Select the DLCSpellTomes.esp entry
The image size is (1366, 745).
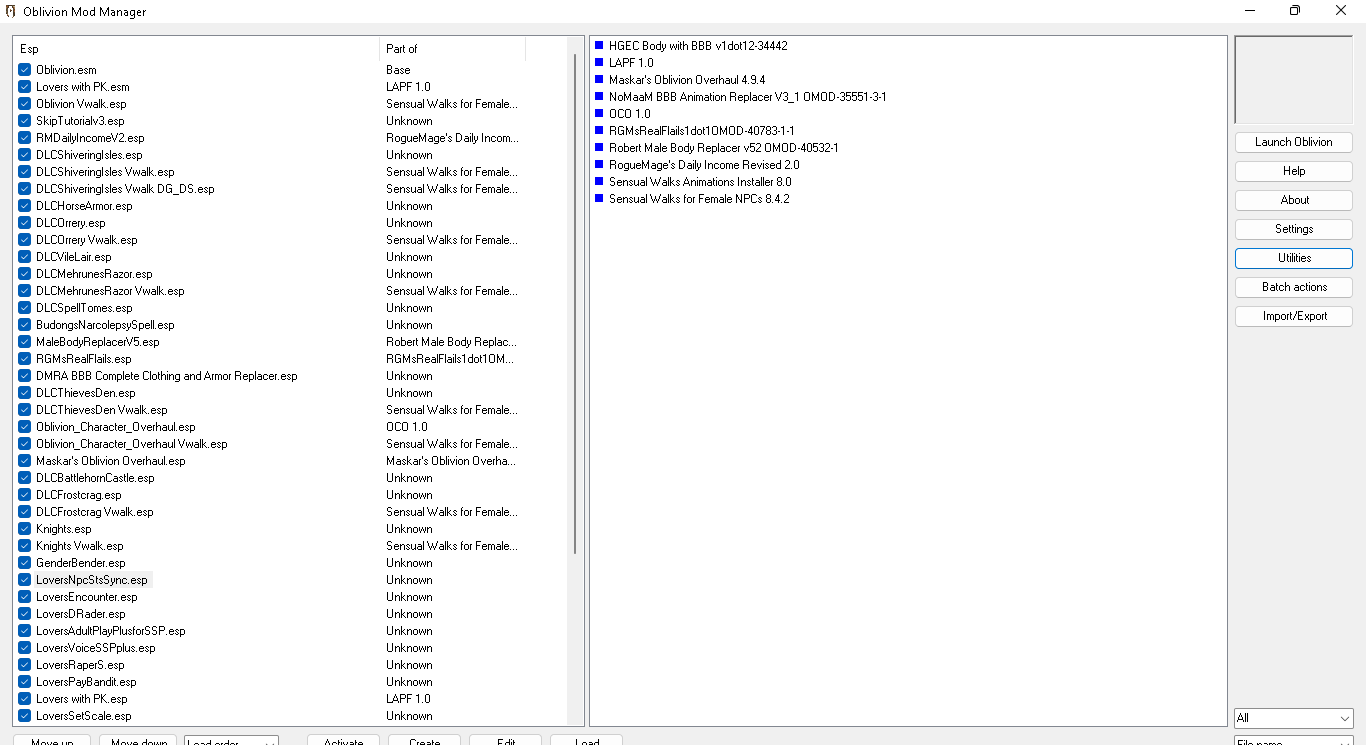[x=84, y=308]
